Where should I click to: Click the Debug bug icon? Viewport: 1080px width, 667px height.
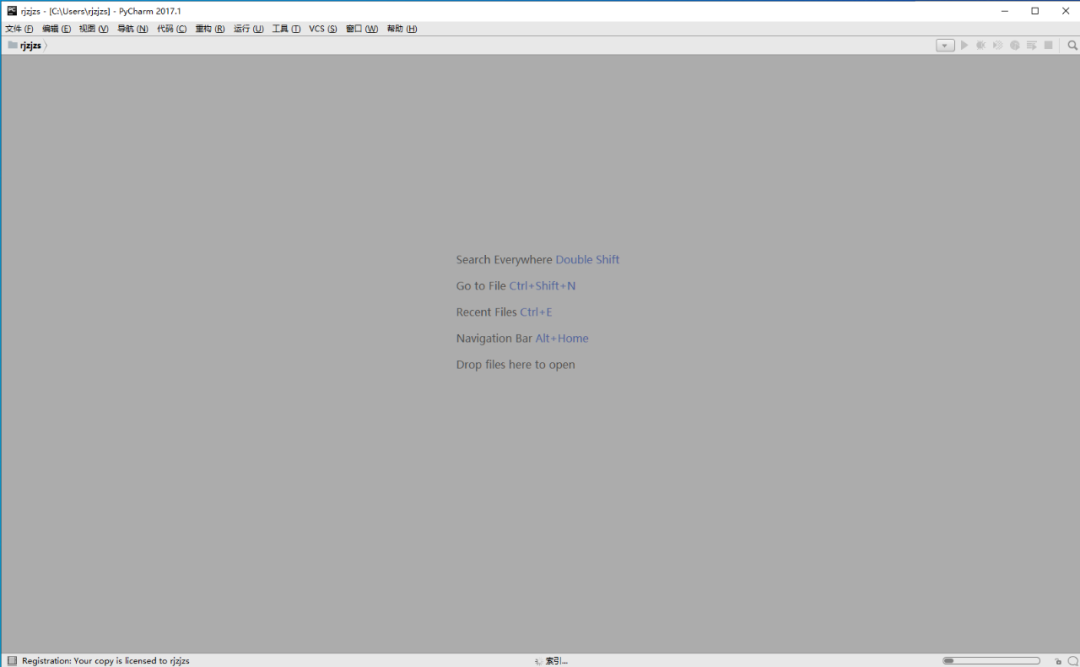(981, 45)
